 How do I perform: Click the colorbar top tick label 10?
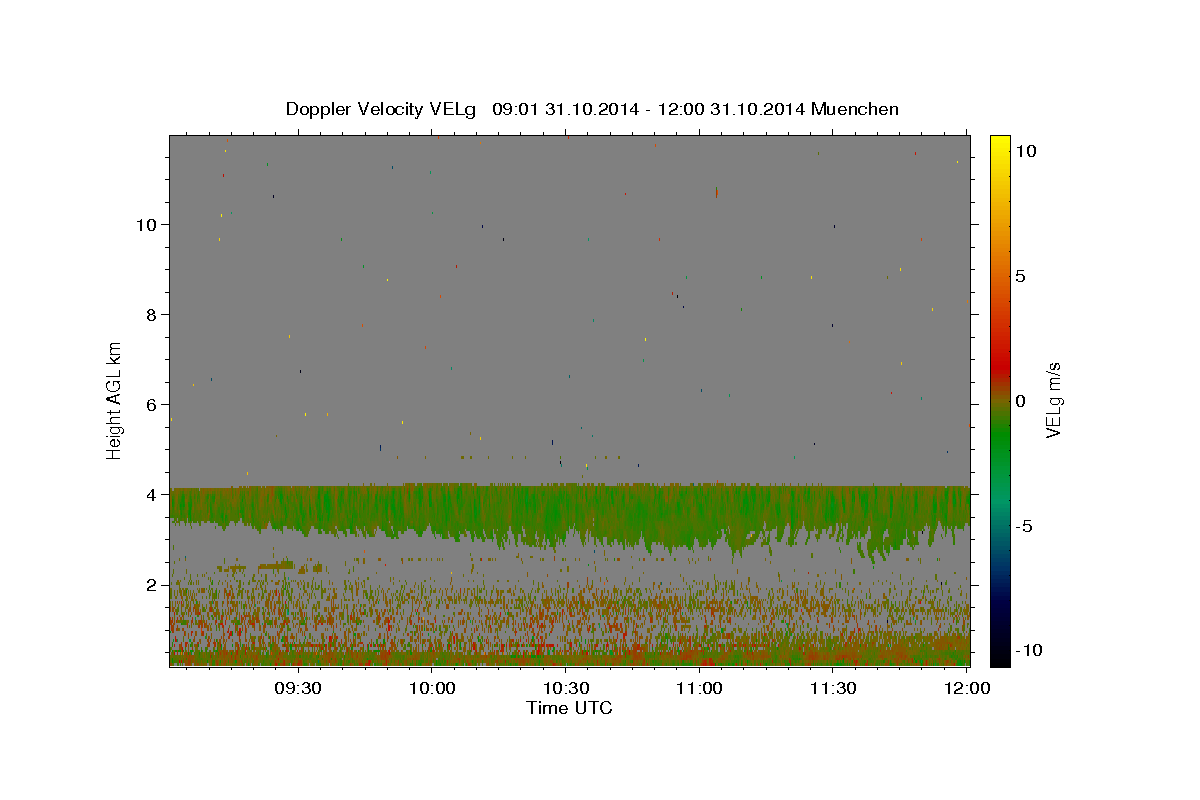coord(1025,151)
